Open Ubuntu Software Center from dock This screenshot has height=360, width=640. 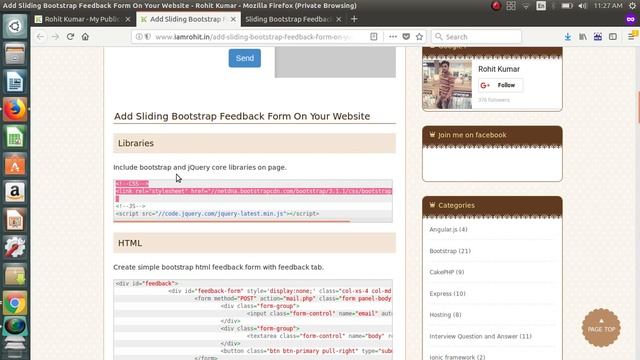coord(15,165)
